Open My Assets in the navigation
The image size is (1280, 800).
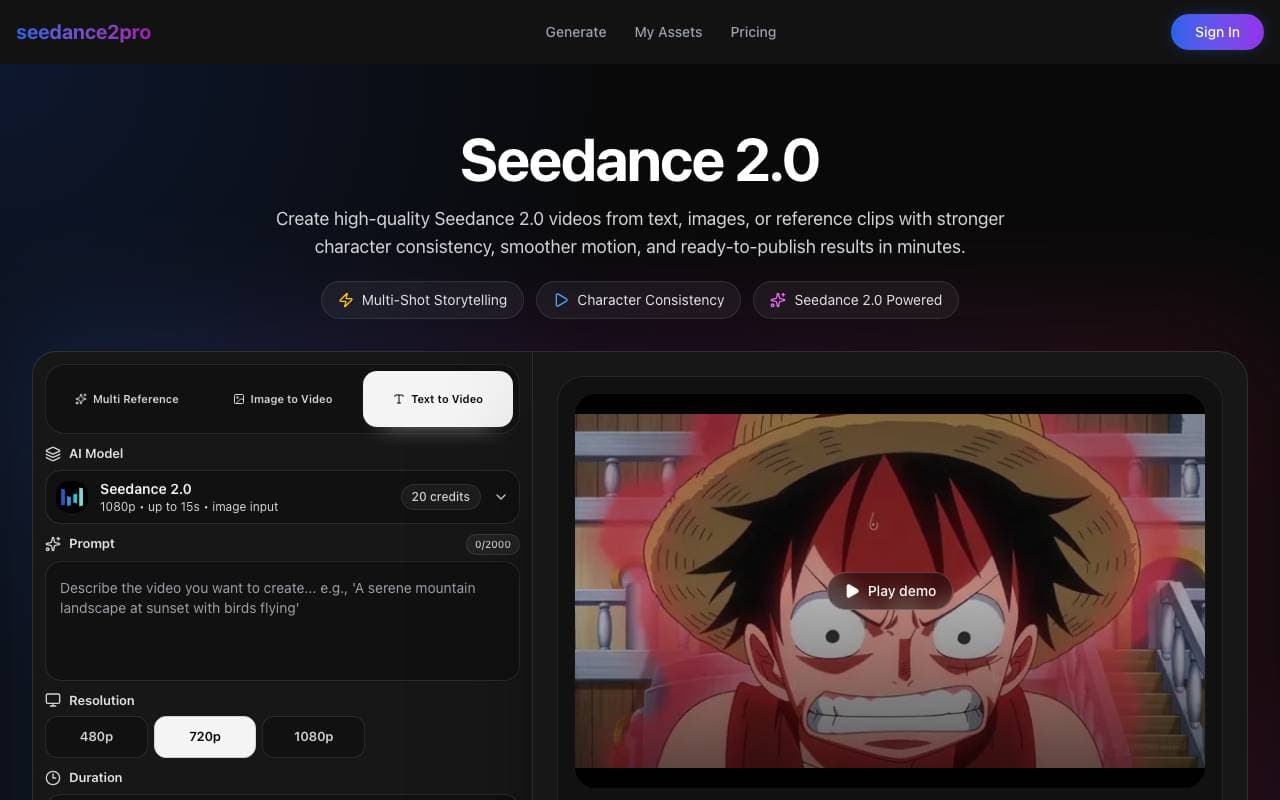(x=668, y=32)
